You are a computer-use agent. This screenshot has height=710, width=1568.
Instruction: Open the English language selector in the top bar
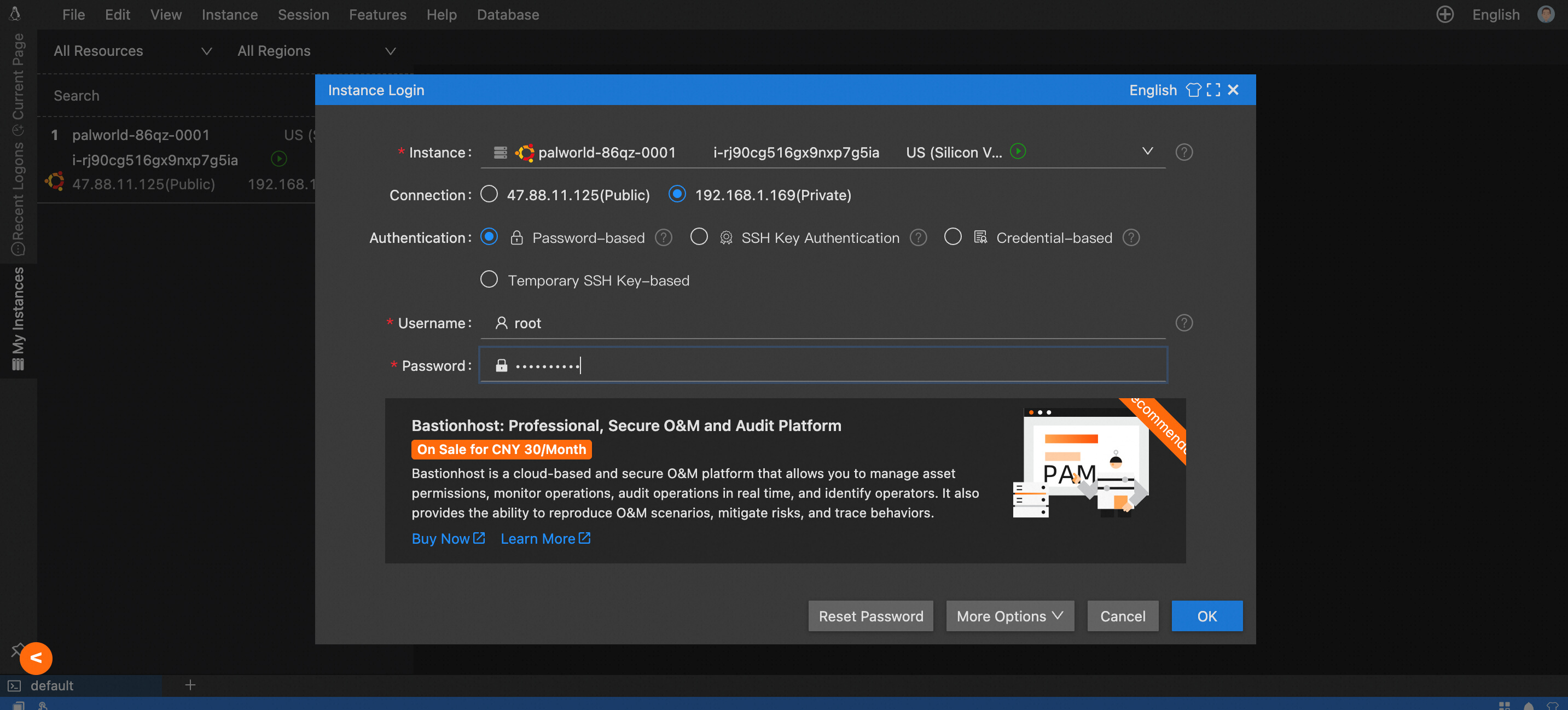point(1496,14)
